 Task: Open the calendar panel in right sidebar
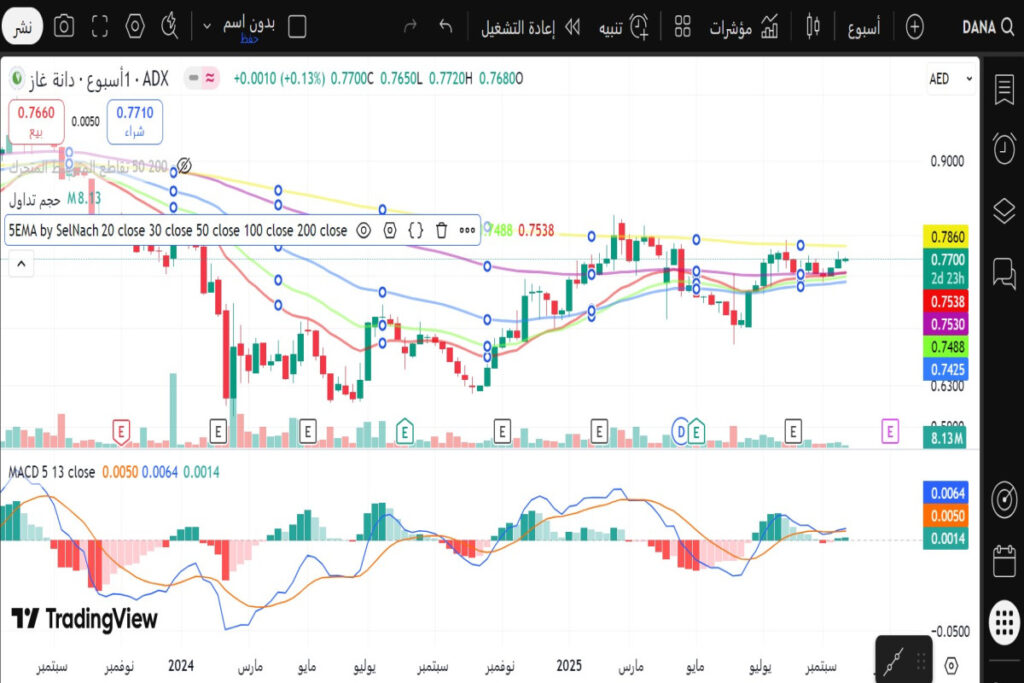pos(1003,561)
